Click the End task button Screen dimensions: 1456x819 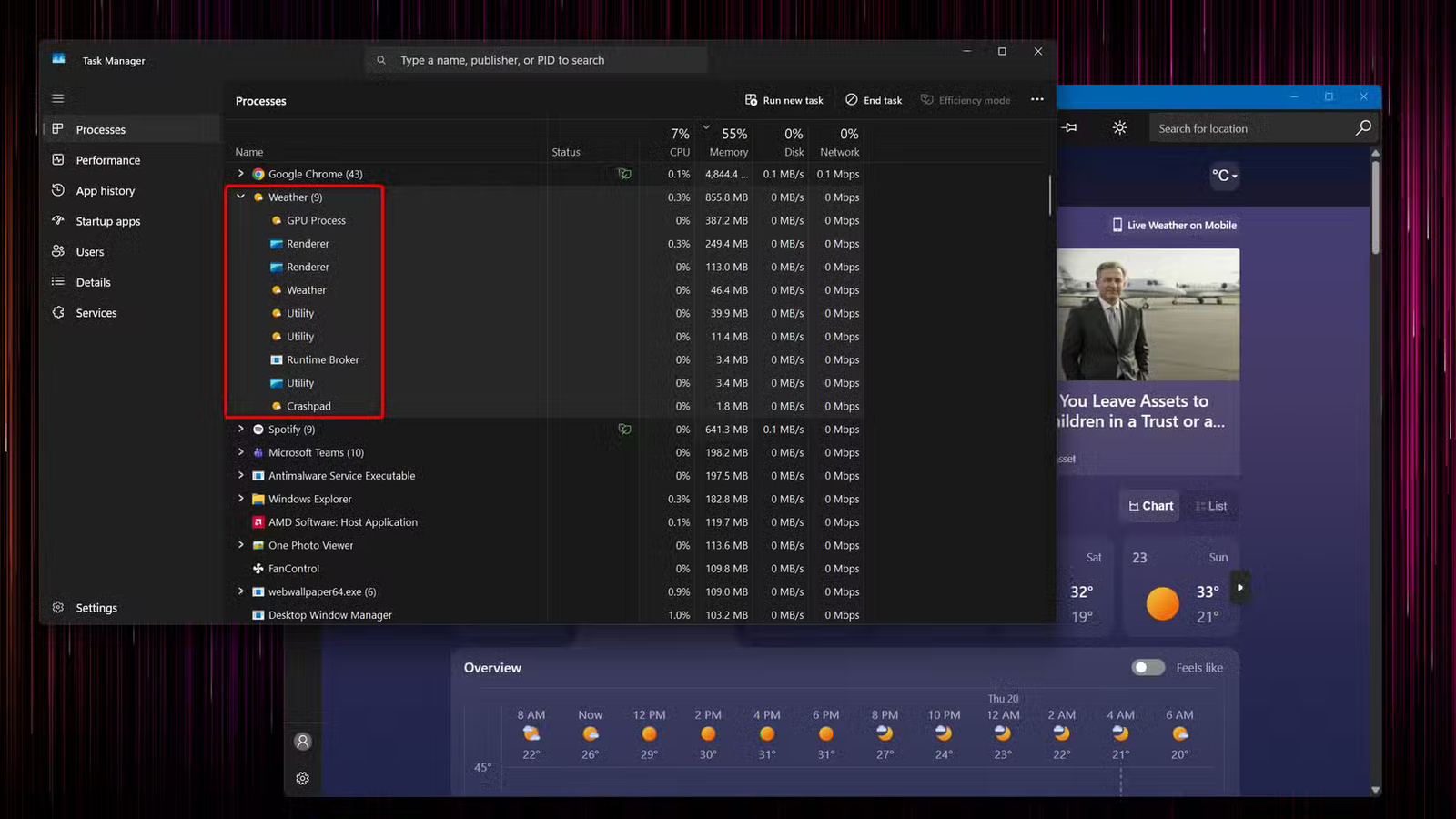tap(874, 100)
